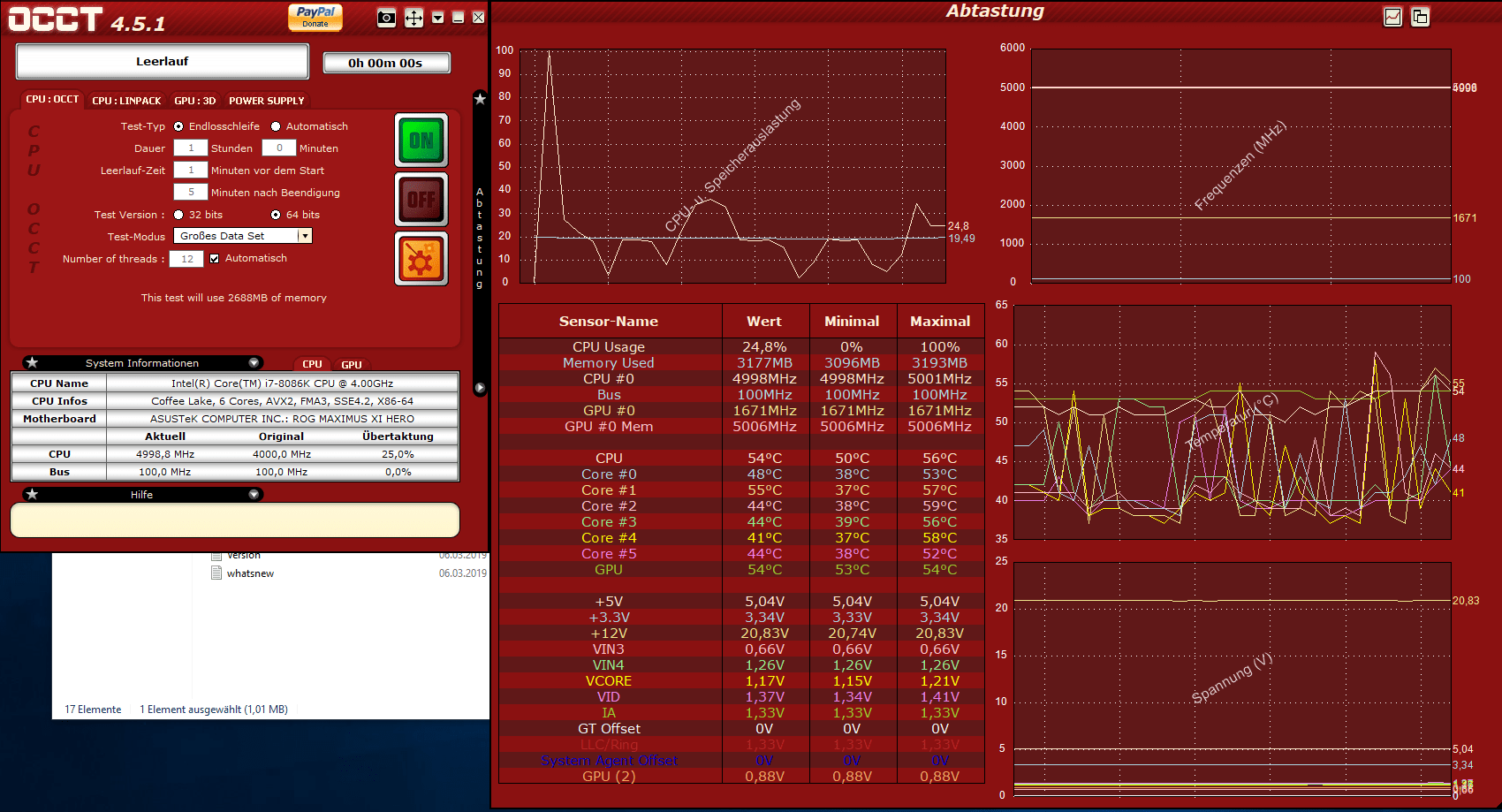Click the star icon beside Hilfe
Image resolution: width=1502 pixels, height=812 pixels.
point(32,494)
